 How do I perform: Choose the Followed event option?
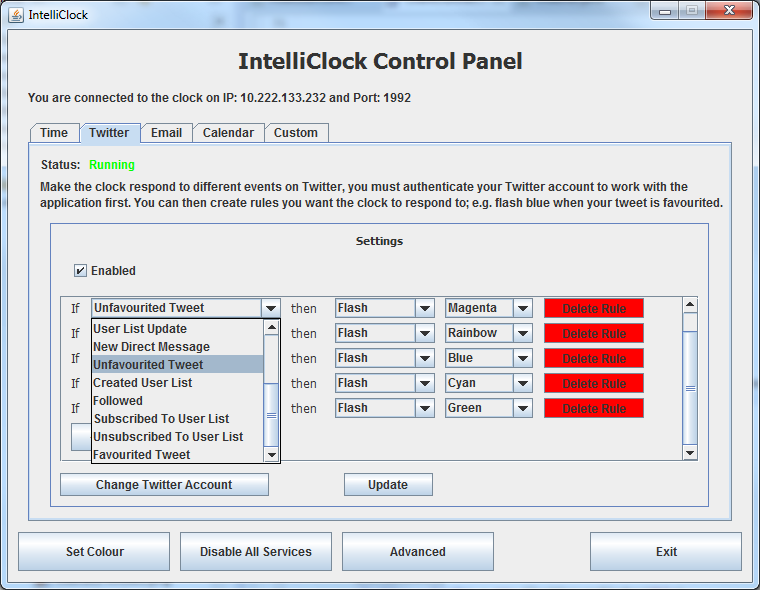tap(178, 400)
